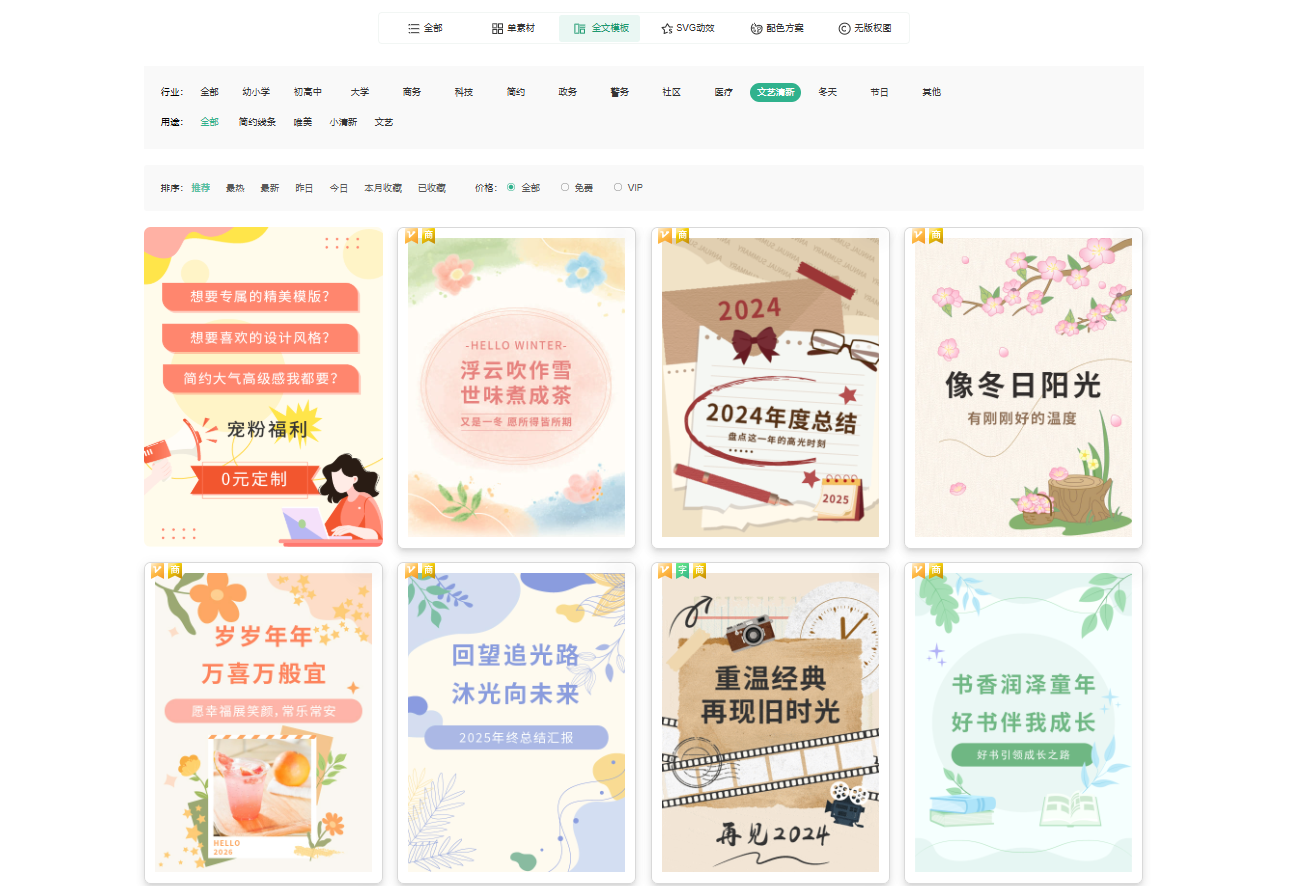Image resolution: width=1291 pixels, height=886 pixels.
Task: Sort templates by 最热
Action: [x=235, y=188]
